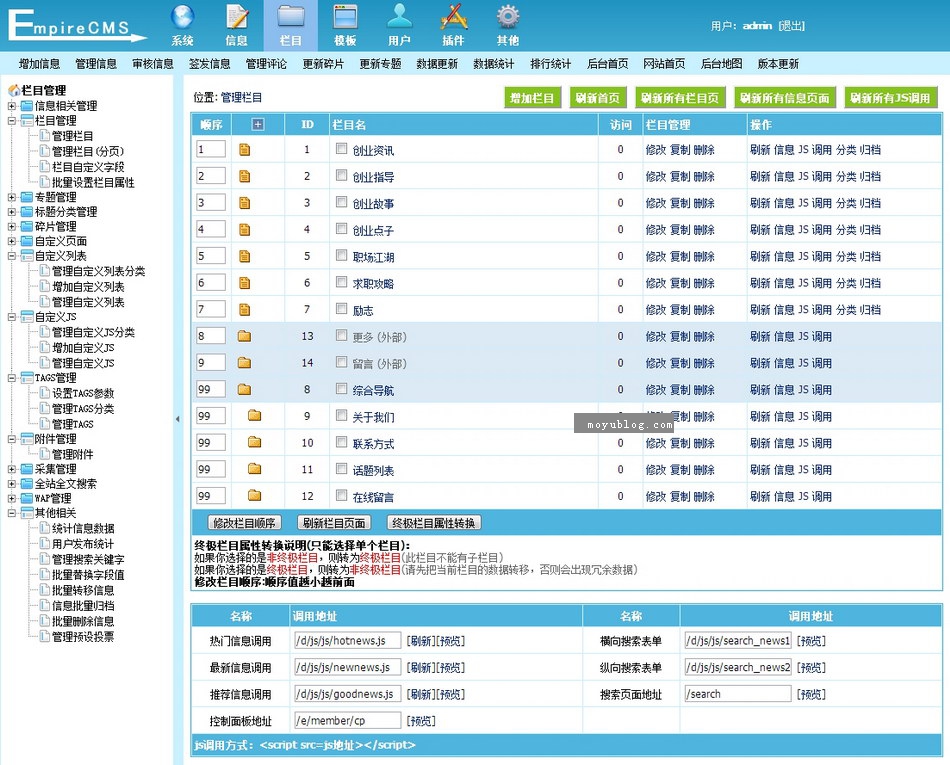Check the 在线留言 checkbox
This screenshot has height=765, width=950.
point(342,495)
